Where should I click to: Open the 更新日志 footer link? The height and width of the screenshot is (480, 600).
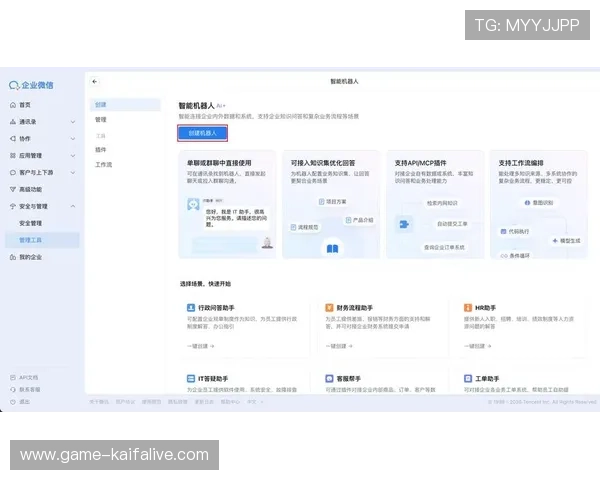point(204,402)
